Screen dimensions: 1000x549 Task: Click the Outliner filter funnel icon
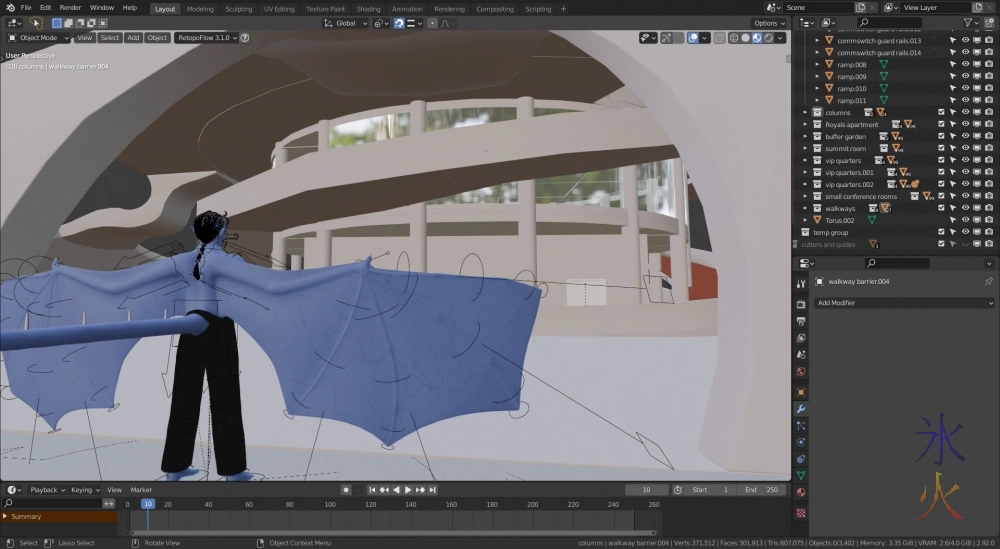[966, 22]
